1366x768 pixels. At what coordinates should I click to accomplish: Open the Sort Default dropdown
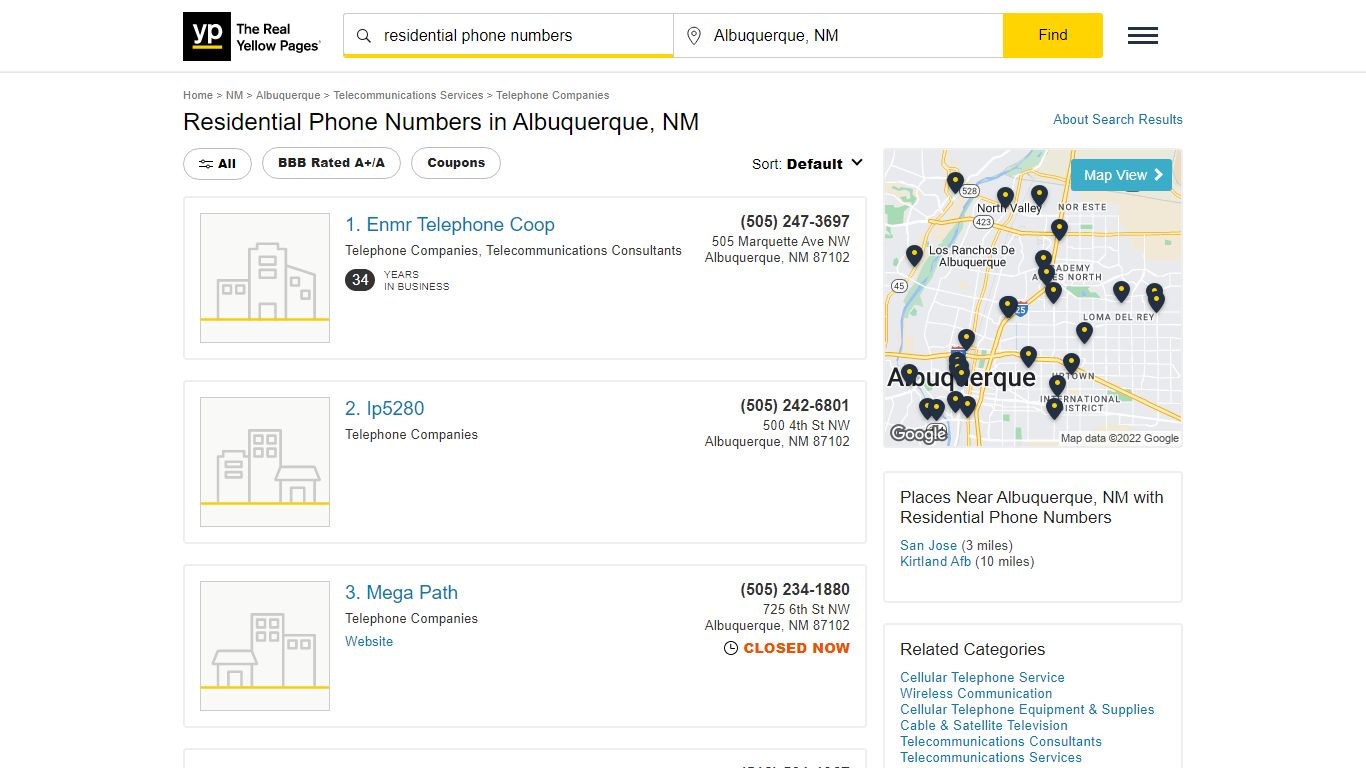807,164
